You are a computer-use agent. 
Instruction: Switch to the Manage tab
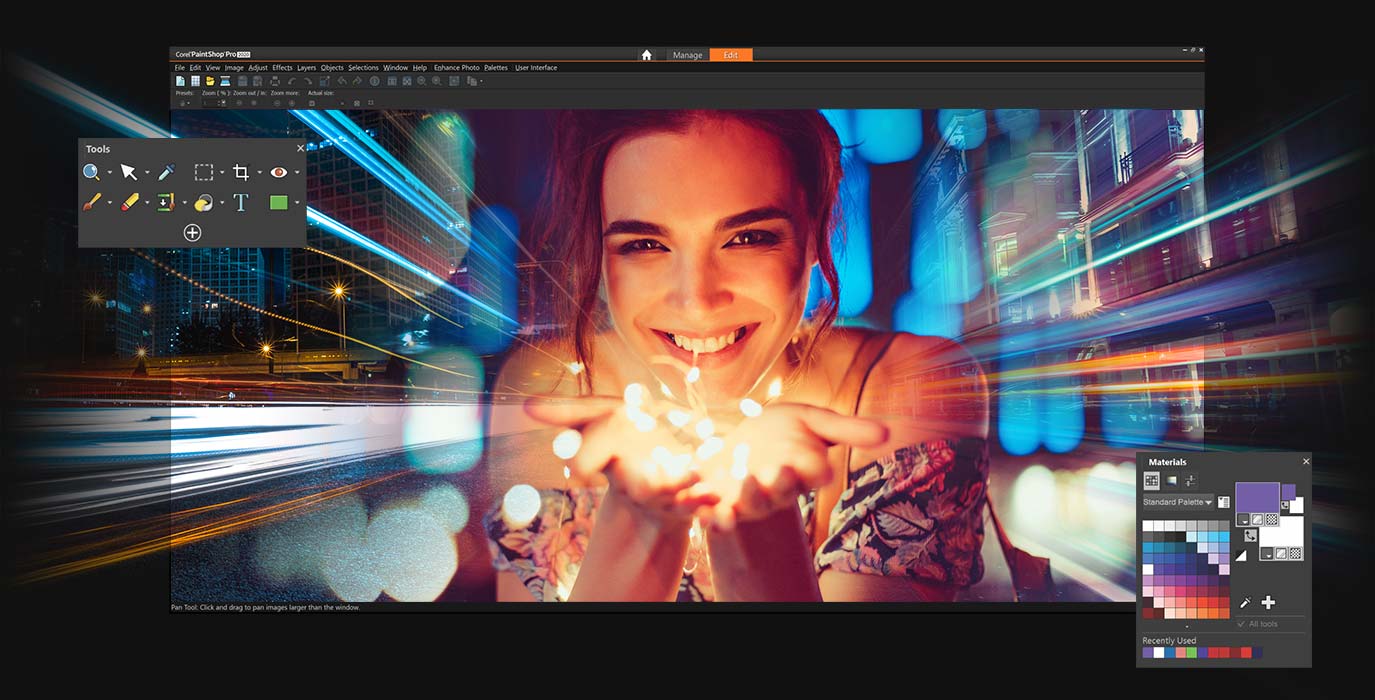click(x=688, y=55)
